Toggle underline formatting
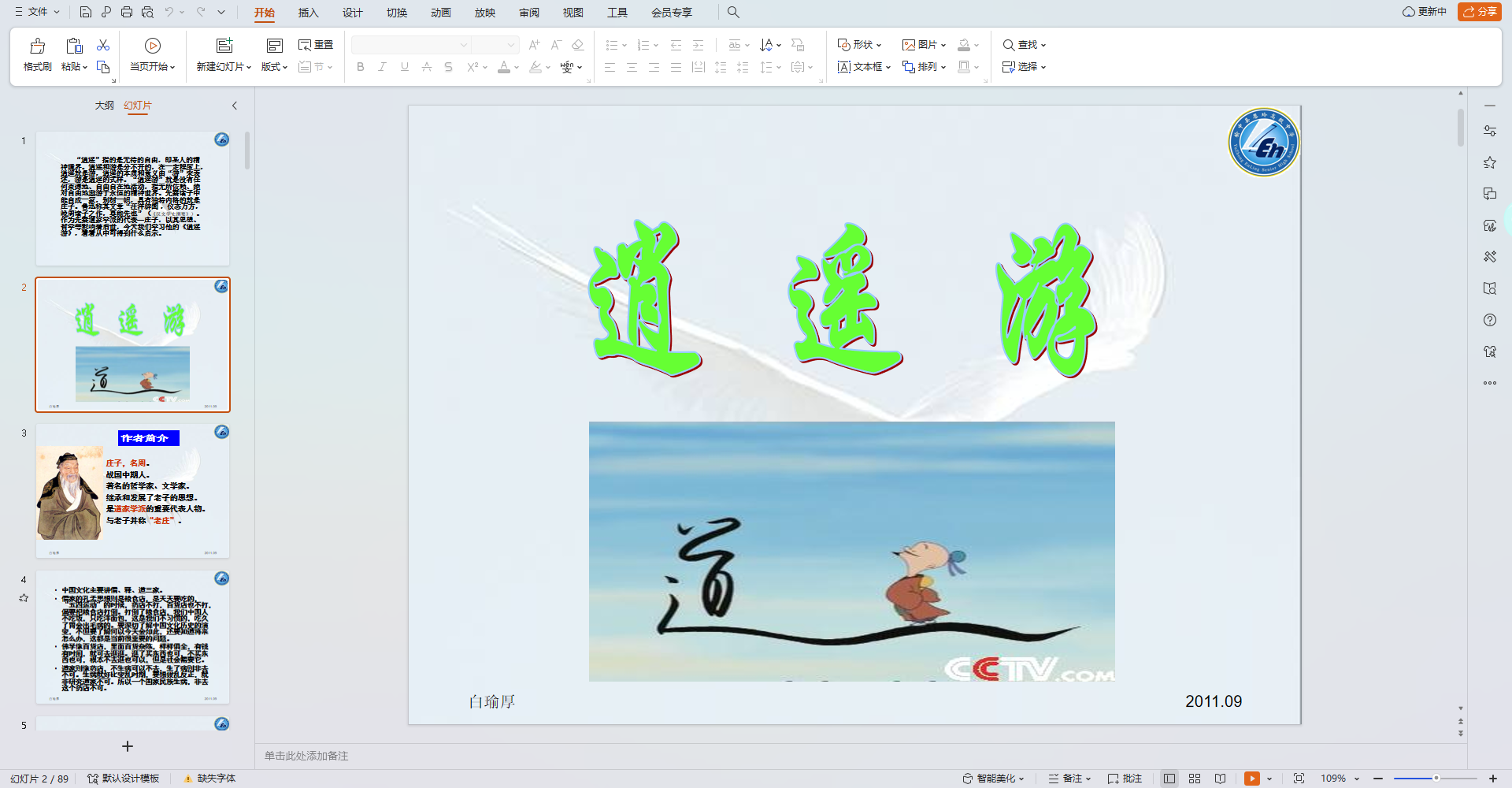1512x788 pixels. tap(405, 67)
